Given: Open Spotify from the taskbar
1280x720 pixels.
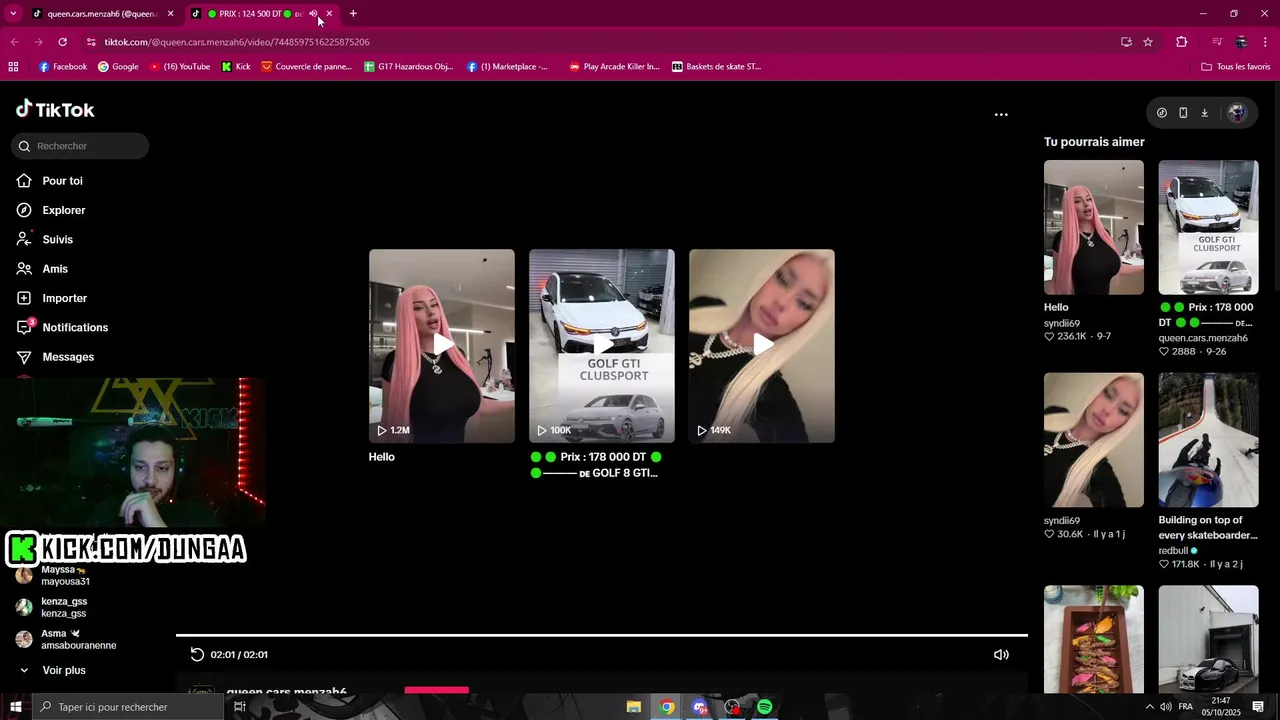Looking at the screenshot, I should [765, 707].
